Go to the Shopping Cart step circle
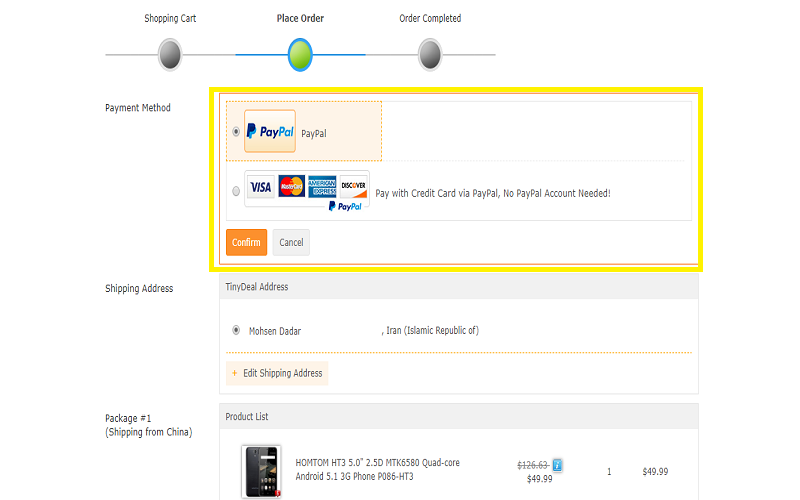 coord(170,55)
